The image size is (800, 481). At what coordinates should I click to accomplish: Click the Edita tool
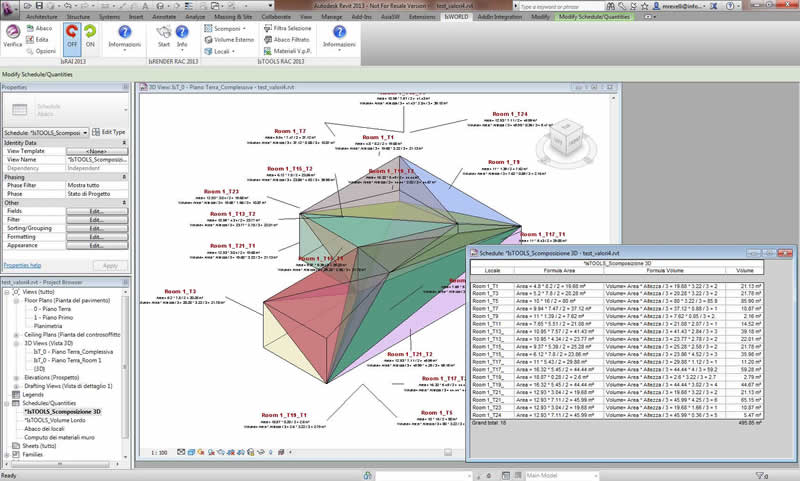[37, 39]
